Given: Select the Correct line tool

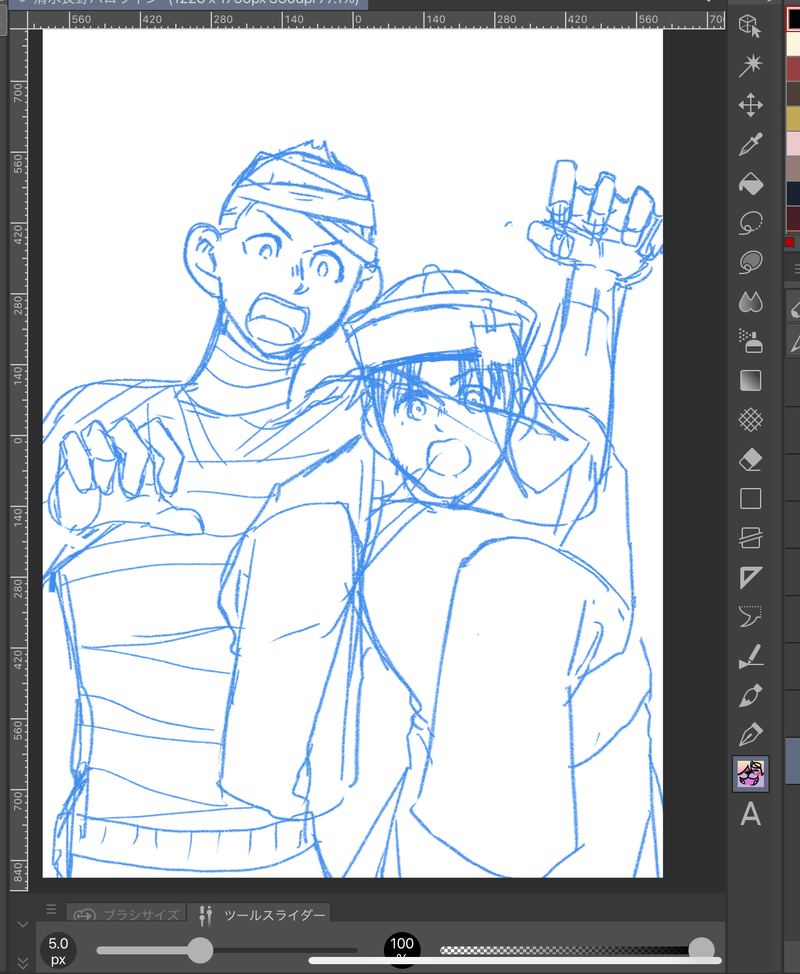Looking at the screenshot, I should 750,657.
